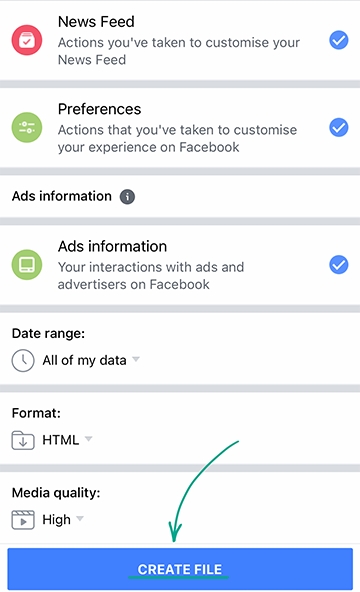Uncheck the Preferences checkmark
The image size is (360, 592).
click(338, 127)
